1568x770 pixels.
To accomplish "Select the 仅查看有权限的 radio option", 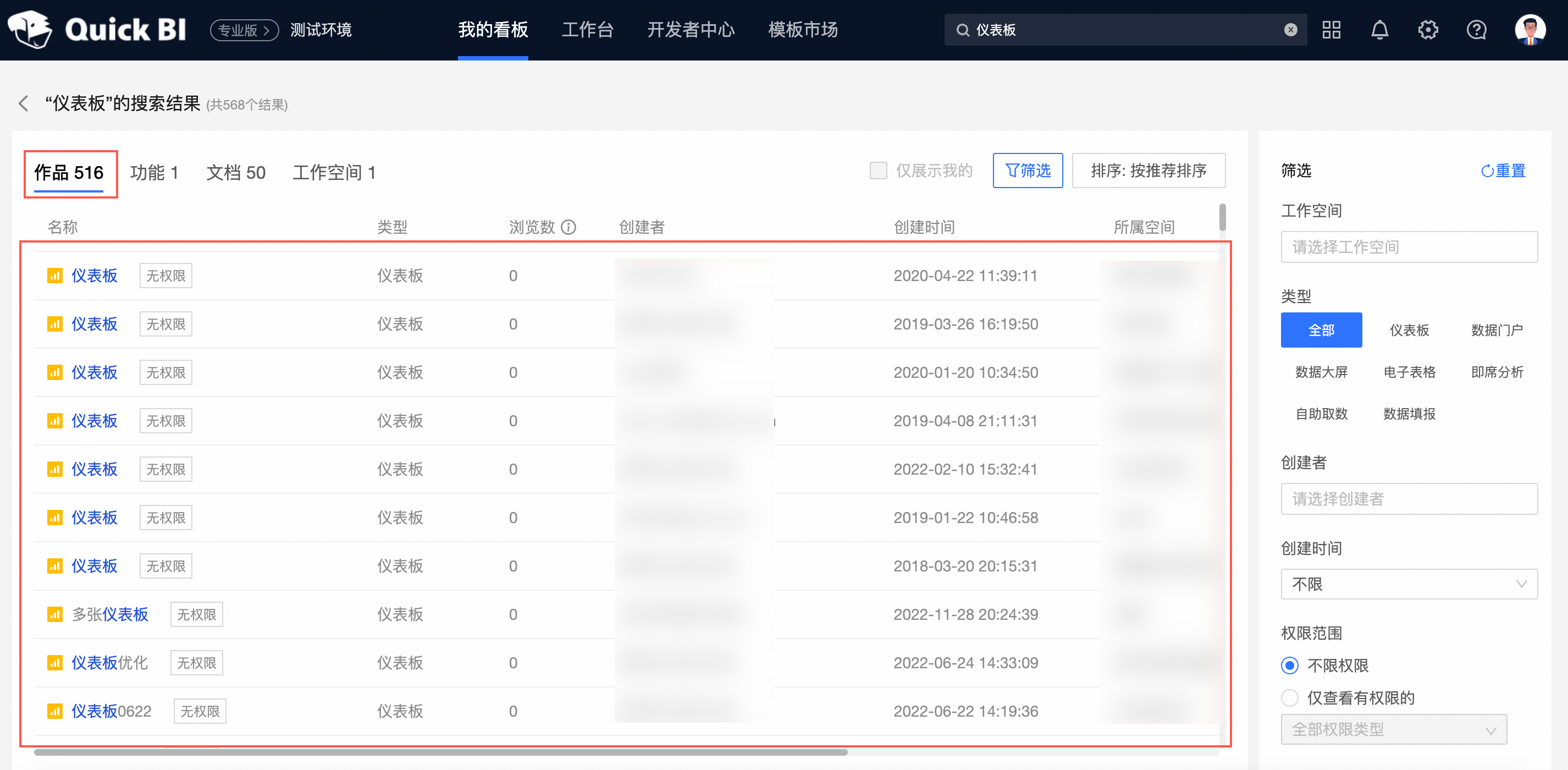I will tap(1290, 697).
